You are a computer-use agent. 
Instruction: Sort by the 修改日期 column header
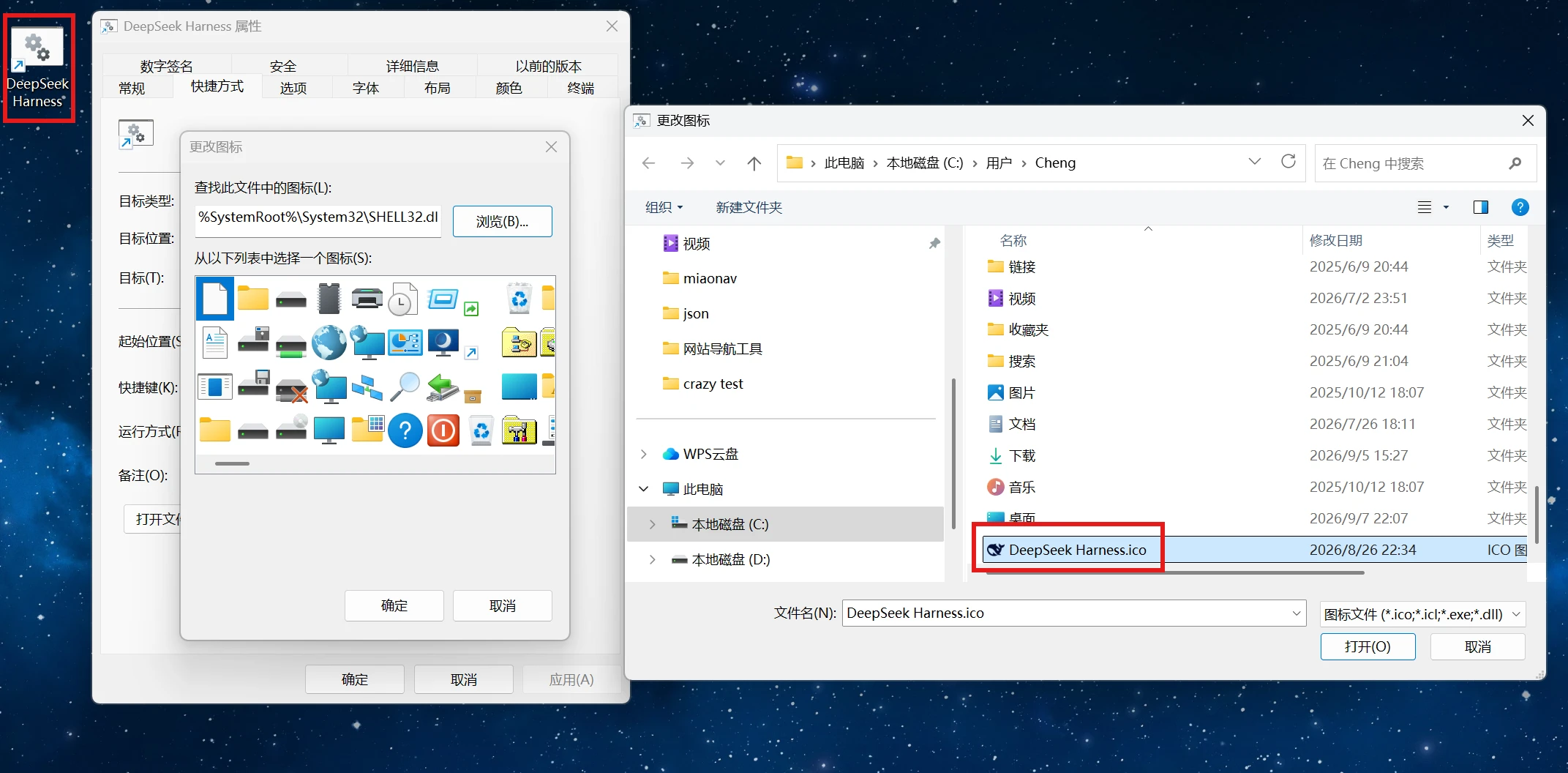coord(1335,240)
